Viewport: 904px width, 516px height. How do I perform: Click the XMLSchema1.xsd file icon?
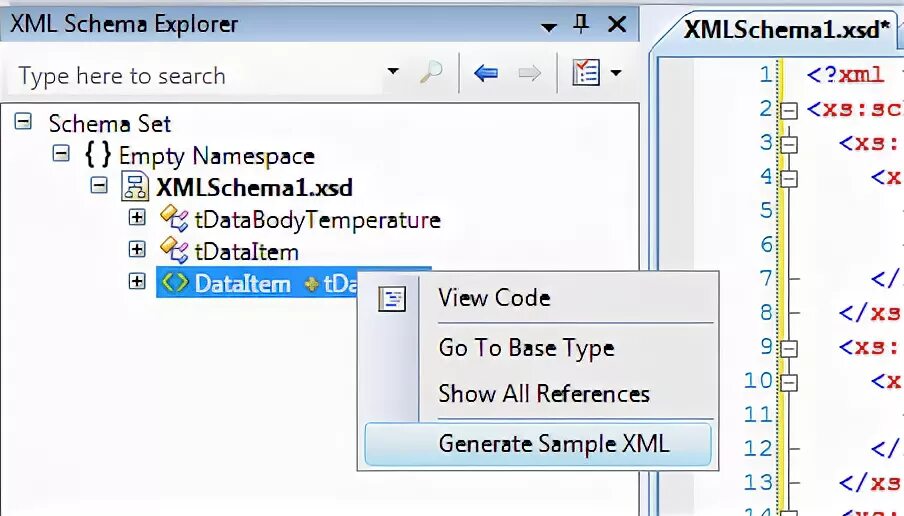pyautogui.click(x=135, y=187)
